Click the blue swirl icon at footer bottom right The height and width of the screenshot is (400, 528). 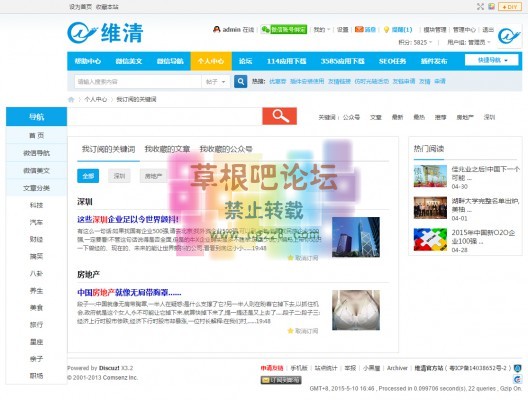pyautogui.click(x=517, y=379)
